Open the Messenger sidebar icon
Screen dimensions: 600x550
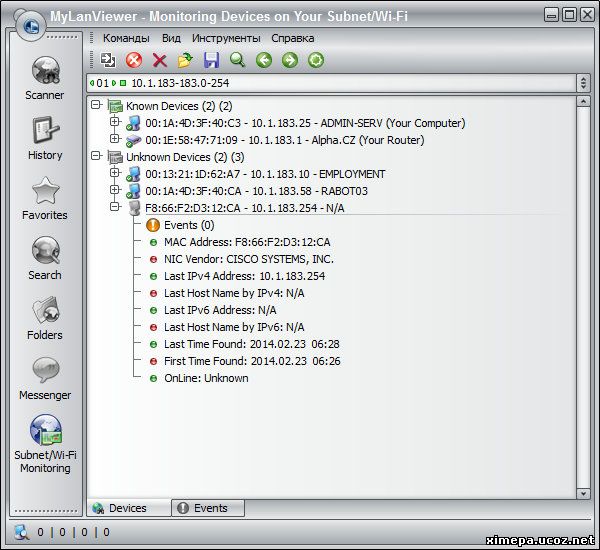[x=46, y=370]
